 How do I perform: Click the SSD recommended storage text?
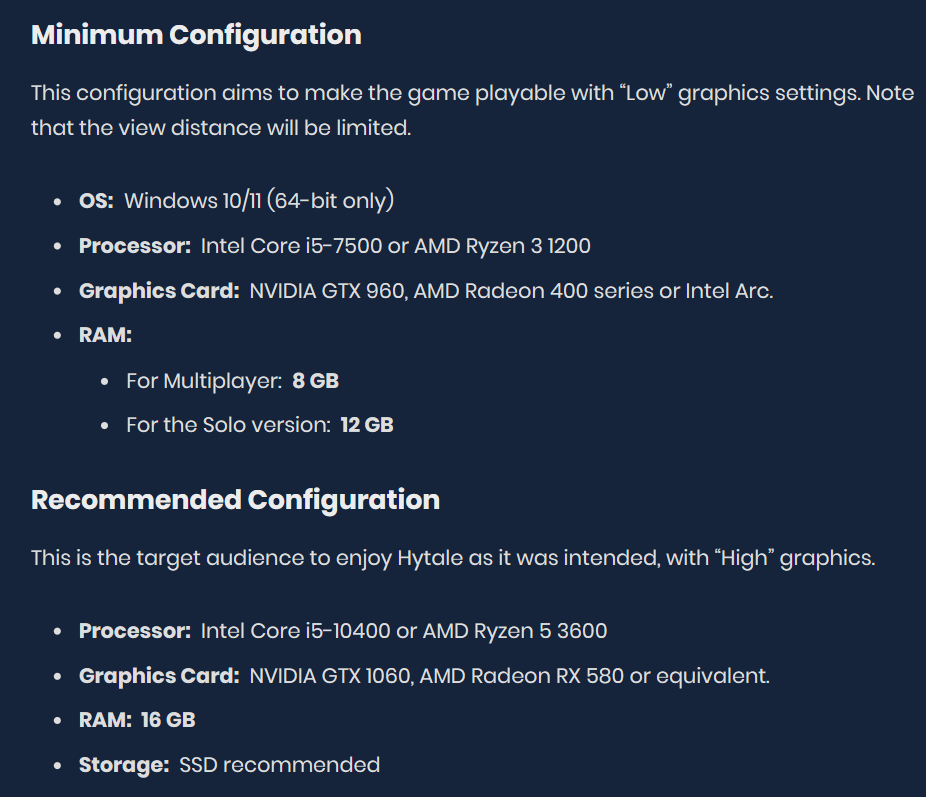[279, 765]
